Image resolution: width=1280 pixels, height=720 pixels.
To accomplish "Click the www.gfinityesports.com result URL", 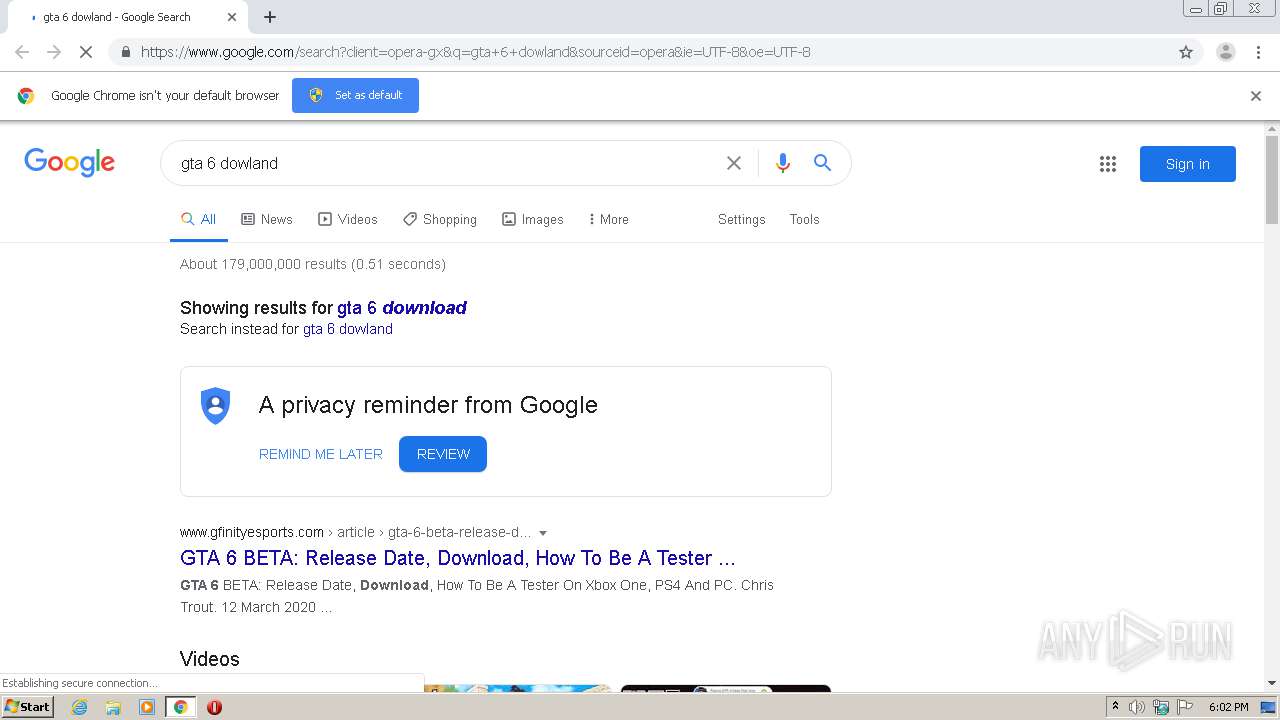I will point(252,532).
